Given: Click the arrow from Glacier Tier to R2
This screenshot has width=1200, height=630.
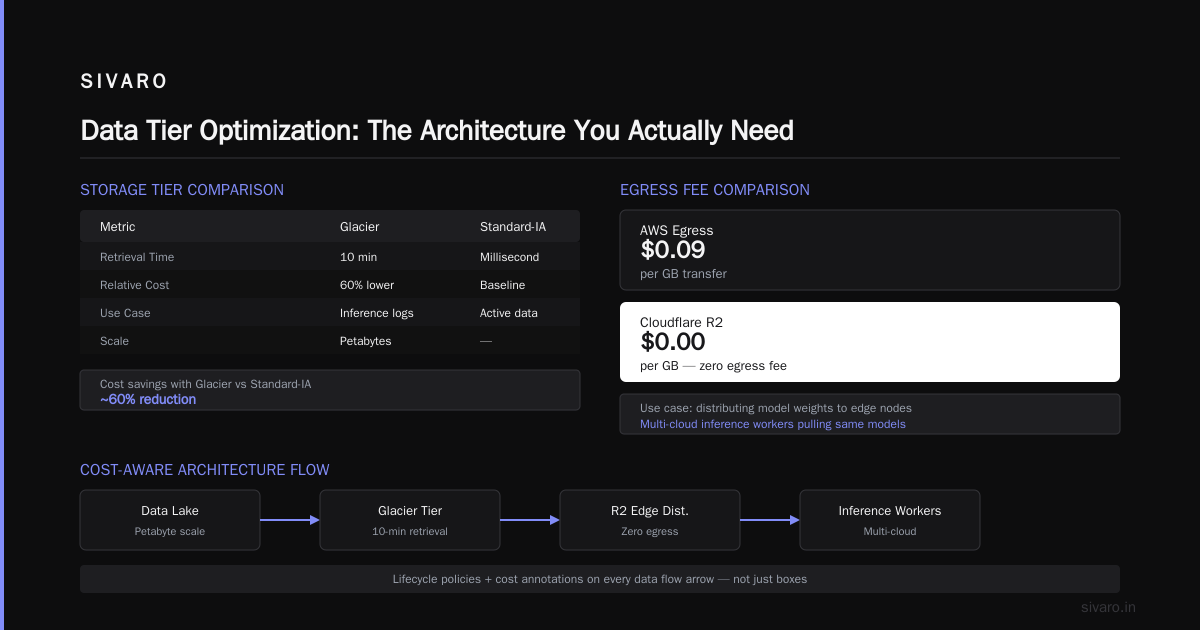Looking at the screenshot, I should [x=530, y=520].
